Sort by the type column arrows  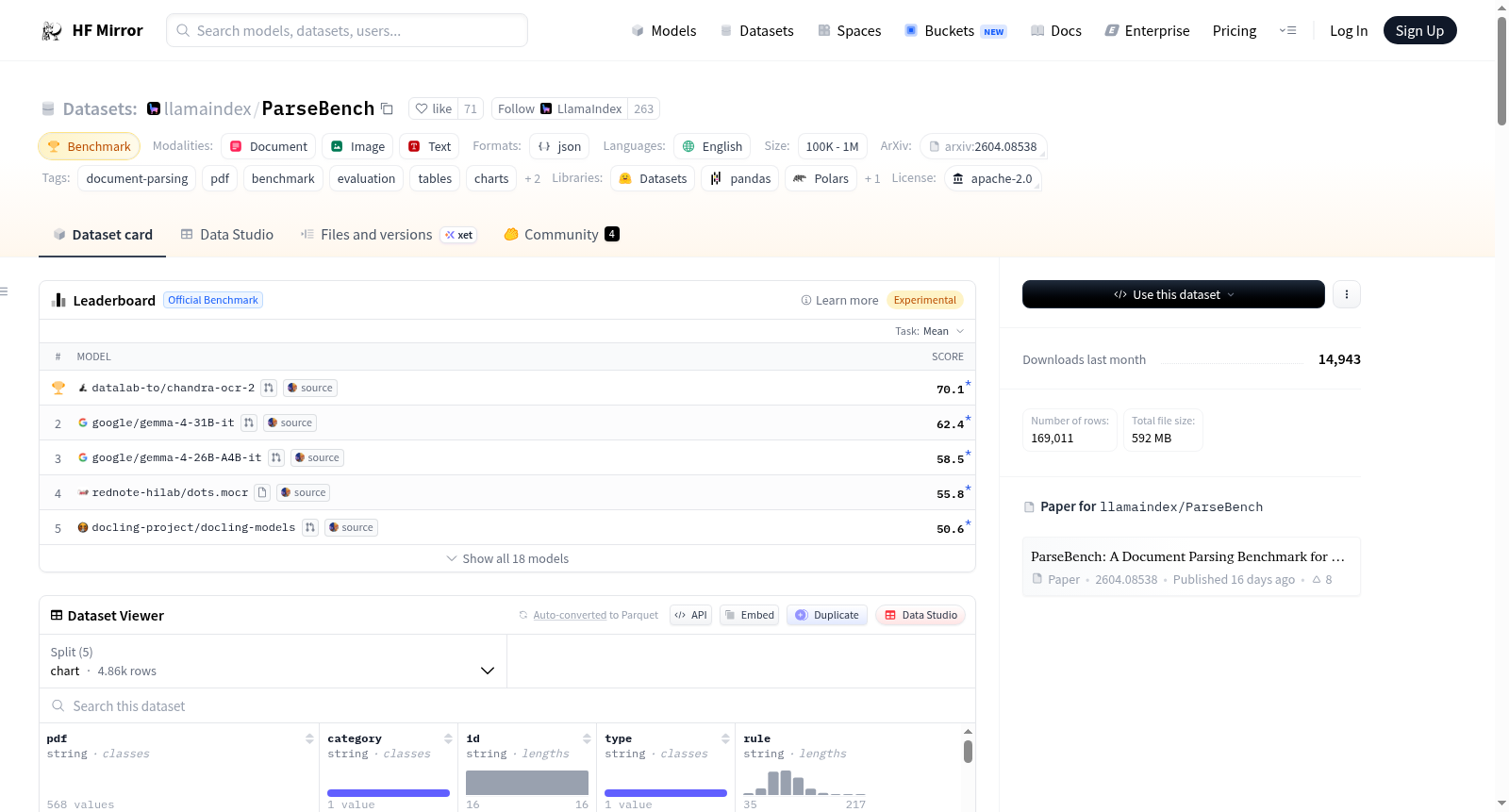[725, 738]
